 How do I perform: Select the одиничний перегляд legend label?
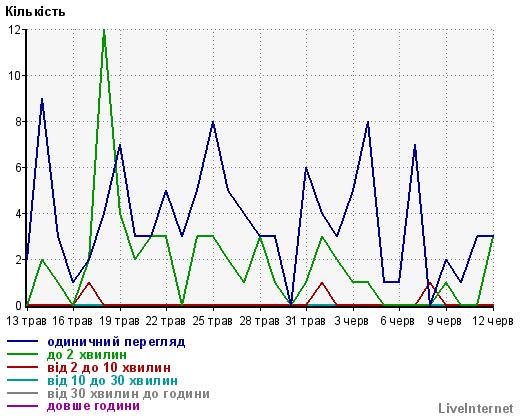click(x=116, y=342)
